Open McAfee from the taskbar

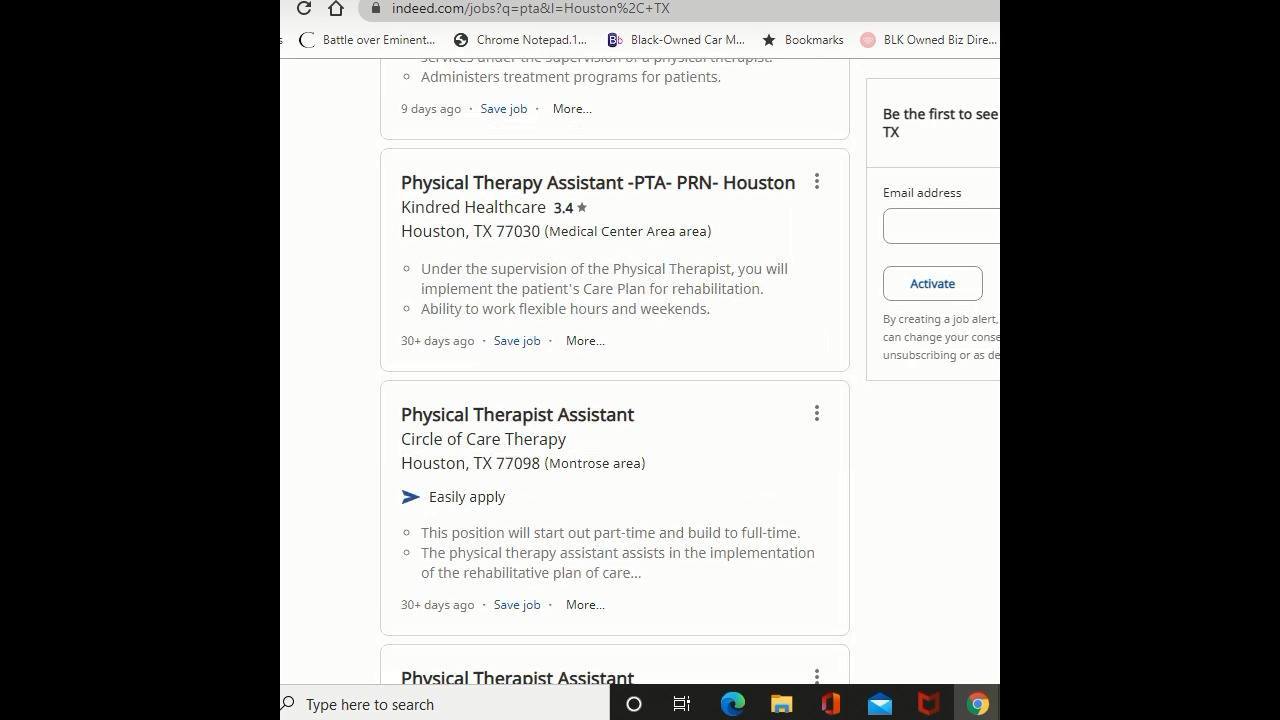tap(929, 704)
